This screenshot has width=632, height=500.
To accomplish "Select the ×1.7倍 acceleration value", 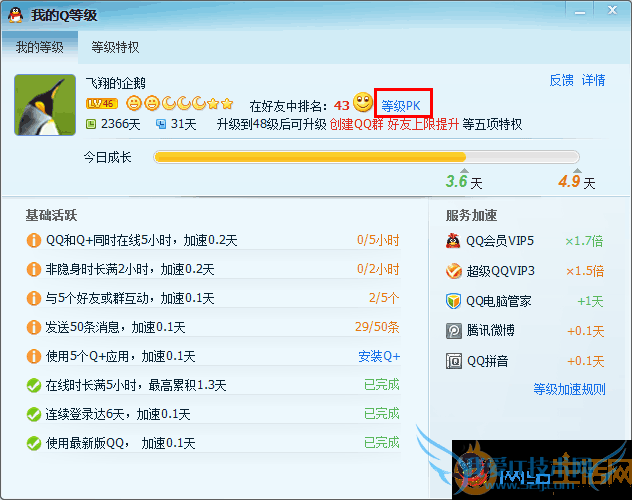I will [x=584, y=241].
